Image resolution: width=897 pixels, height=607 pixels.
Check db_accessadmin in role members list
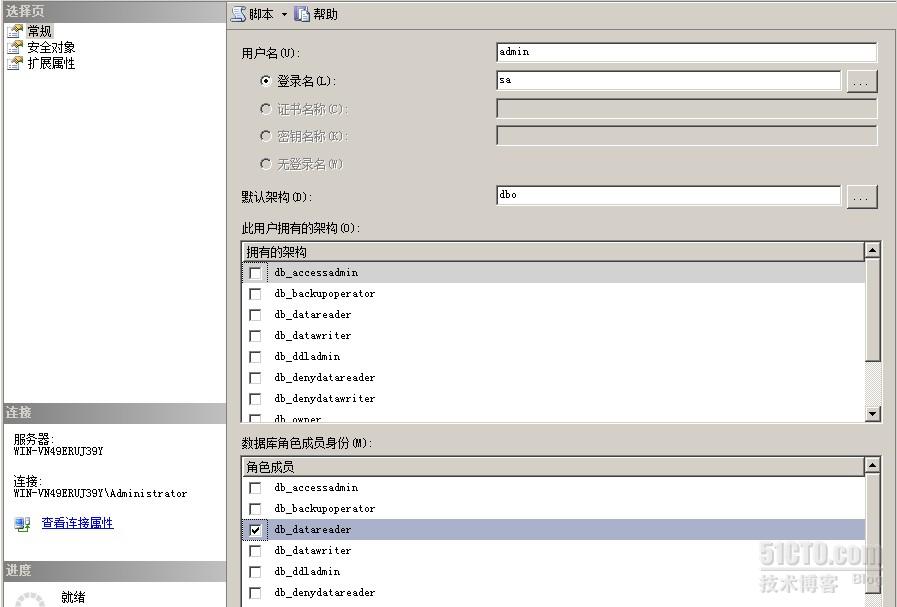255,488
